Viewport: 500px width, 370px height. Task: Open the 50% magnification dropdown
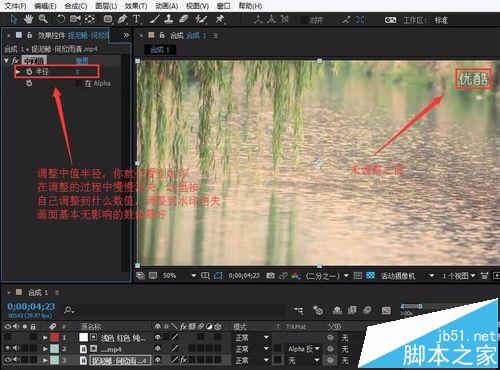click(179, 276)
